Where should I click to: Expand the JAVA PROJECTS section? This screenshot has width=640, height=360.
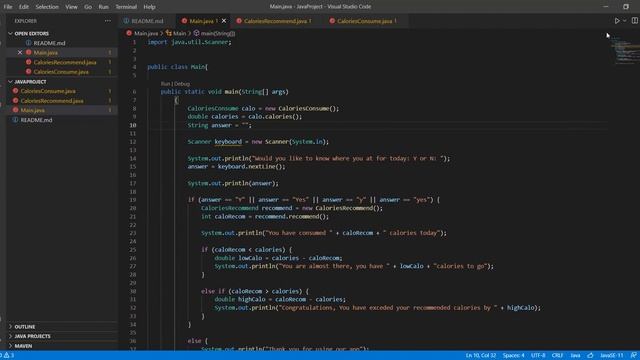coord(32,336)
